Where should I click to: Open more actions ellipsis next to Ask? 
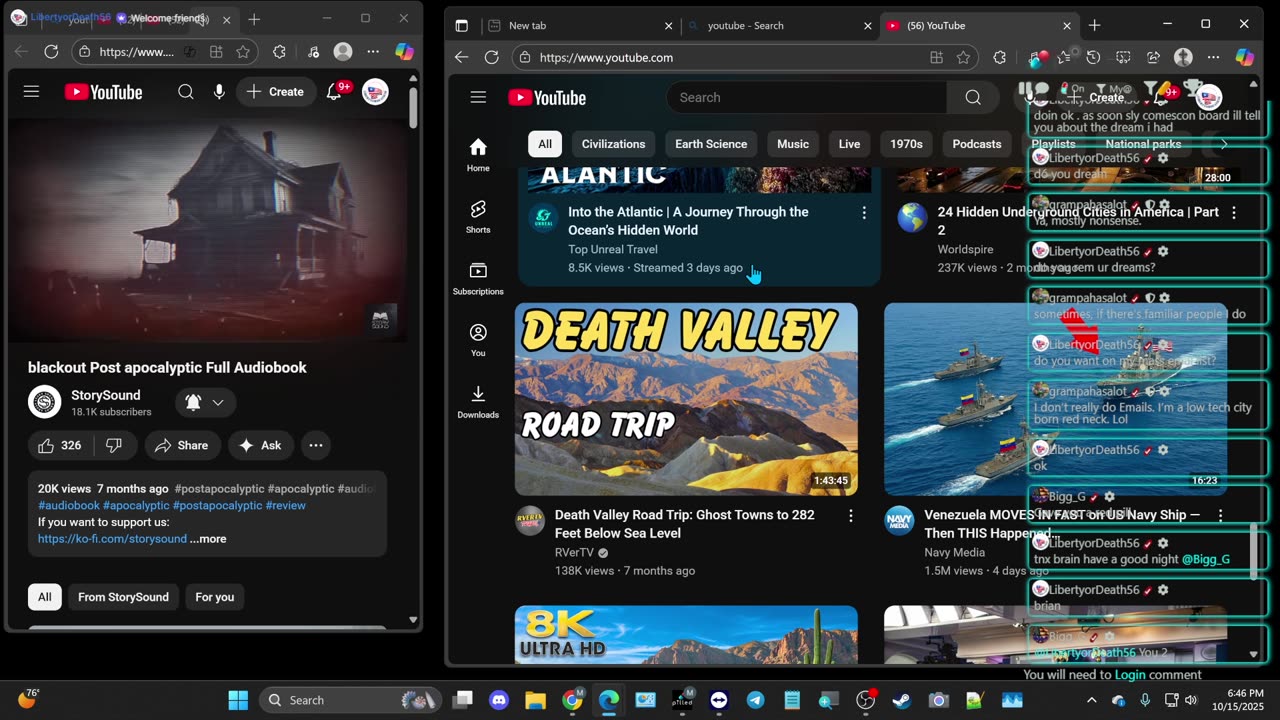[316, 445]
